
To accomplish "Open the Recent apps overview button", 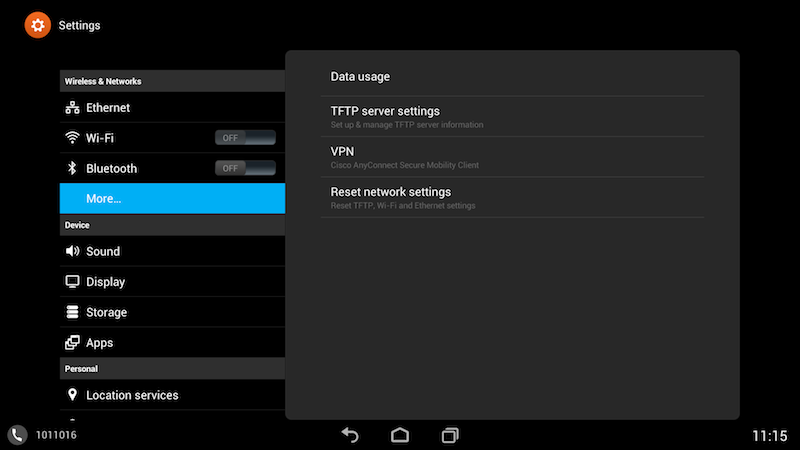I will pyautogui.click(x=450, y=435).
